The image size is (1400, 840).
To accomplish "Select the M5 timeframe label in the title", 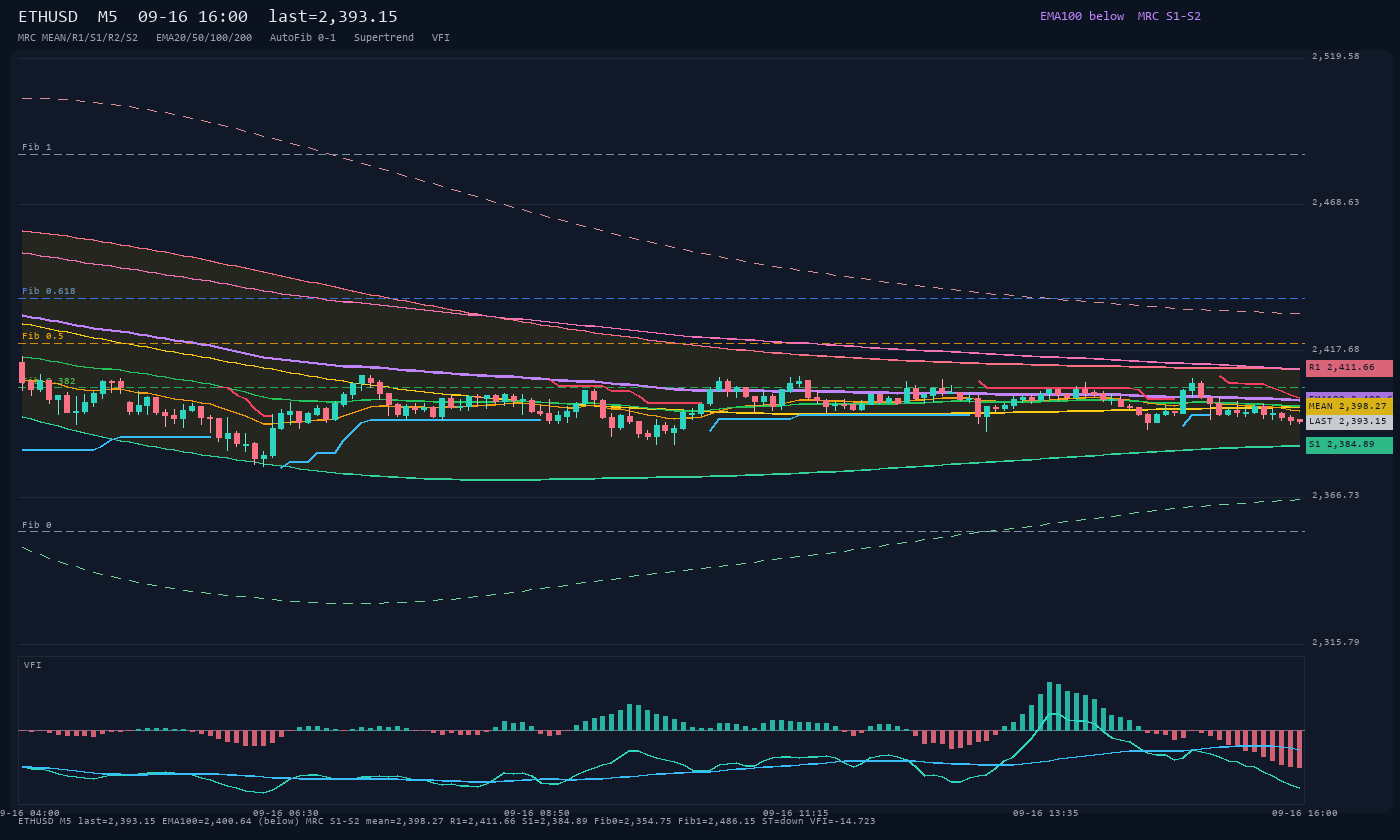I will pyautogui.click(x=108, y=16).
